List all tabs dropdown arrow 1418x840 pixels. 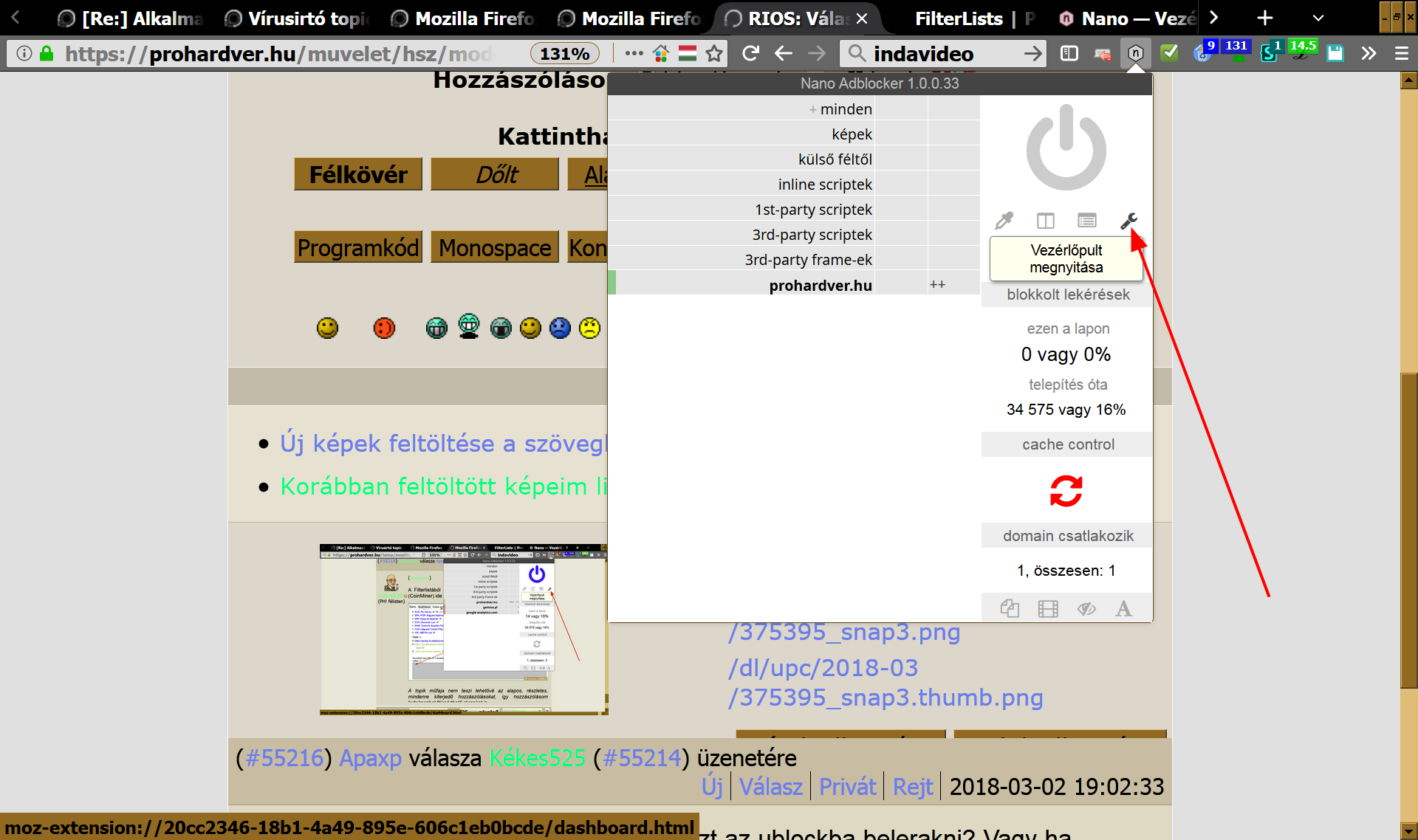coord(1318,18)
